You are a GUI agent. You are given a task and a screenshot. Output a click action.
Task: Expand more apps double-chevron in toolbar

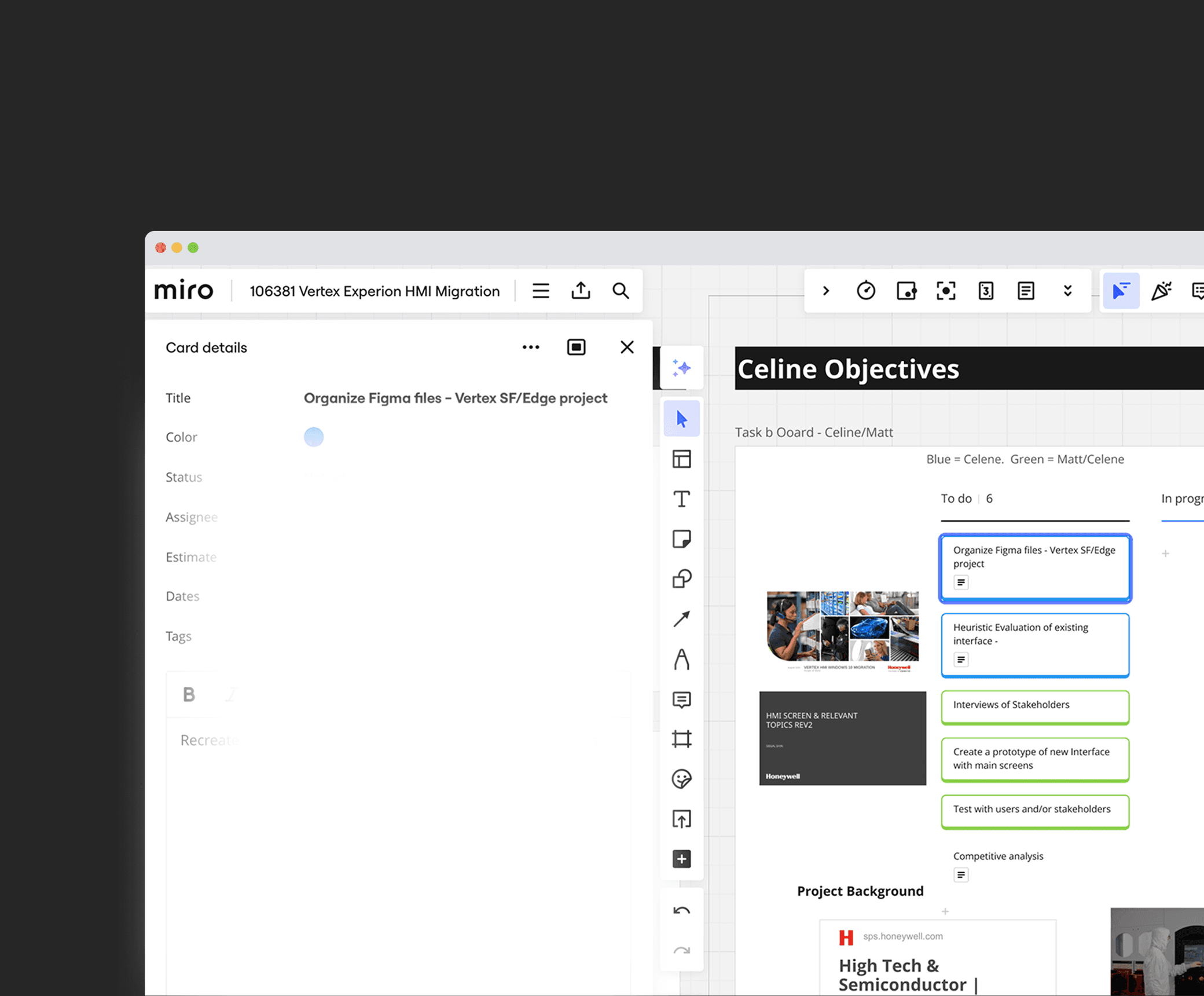[1067, 291]
